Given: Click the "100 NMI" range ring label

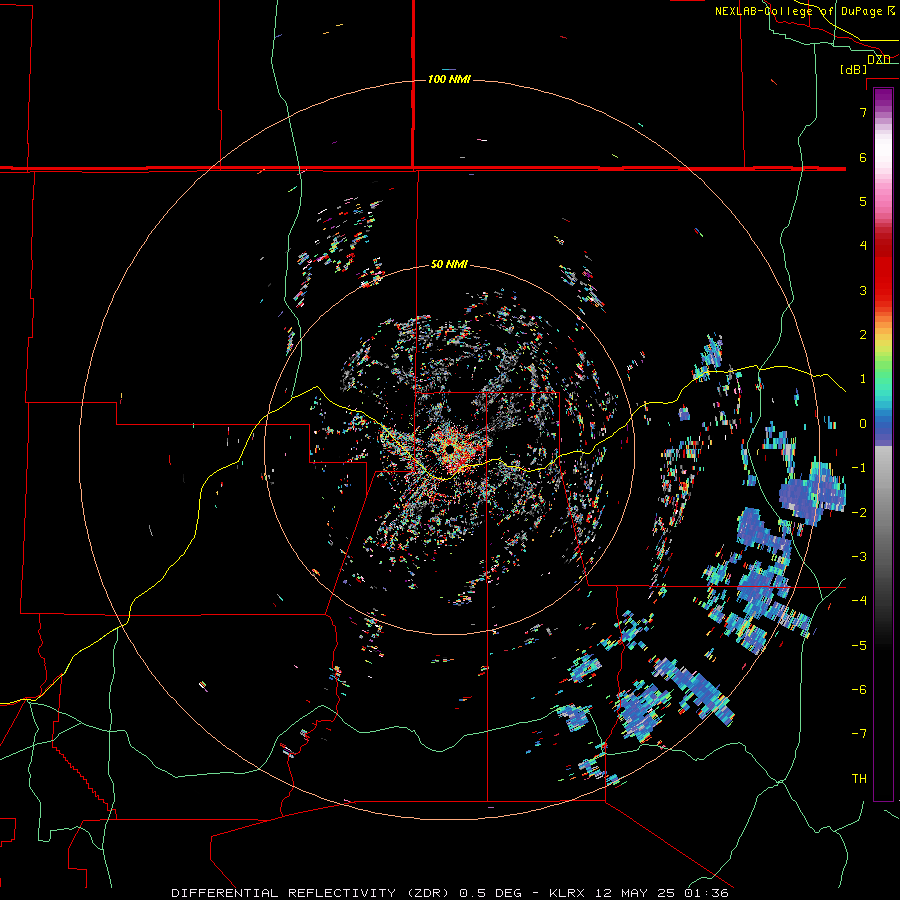Looking at the screenshot, I should click(449, 79).
